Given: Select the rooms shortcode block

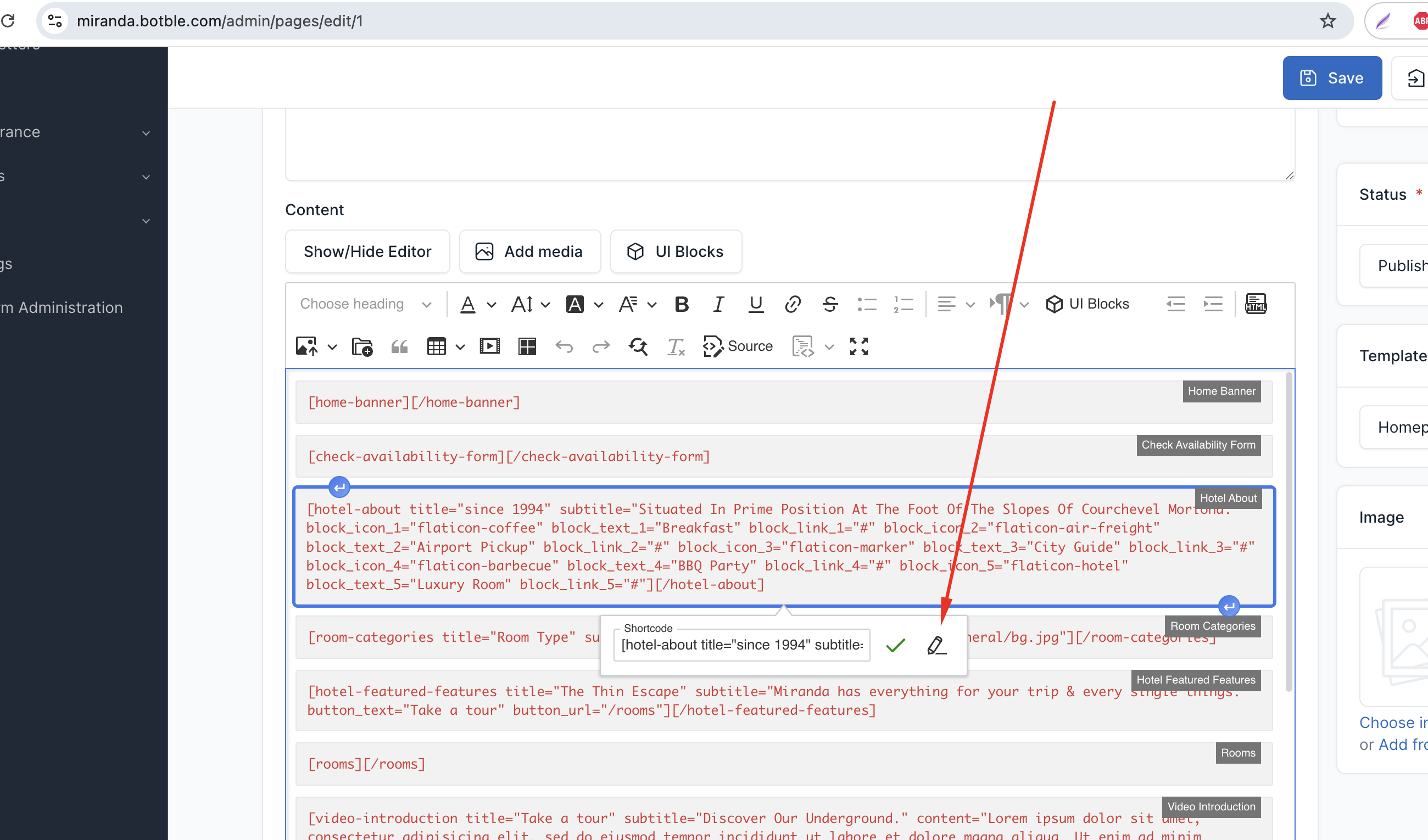Looking at the screenshot, I should [784, 764].
